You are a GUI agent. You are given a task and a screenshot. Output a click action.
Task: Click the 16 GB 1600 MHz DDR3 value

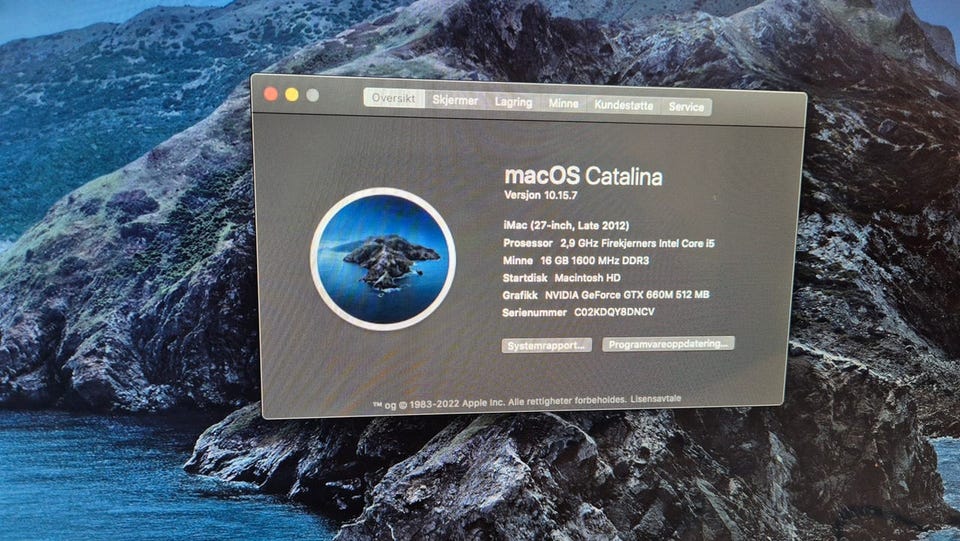coord(594,260)
